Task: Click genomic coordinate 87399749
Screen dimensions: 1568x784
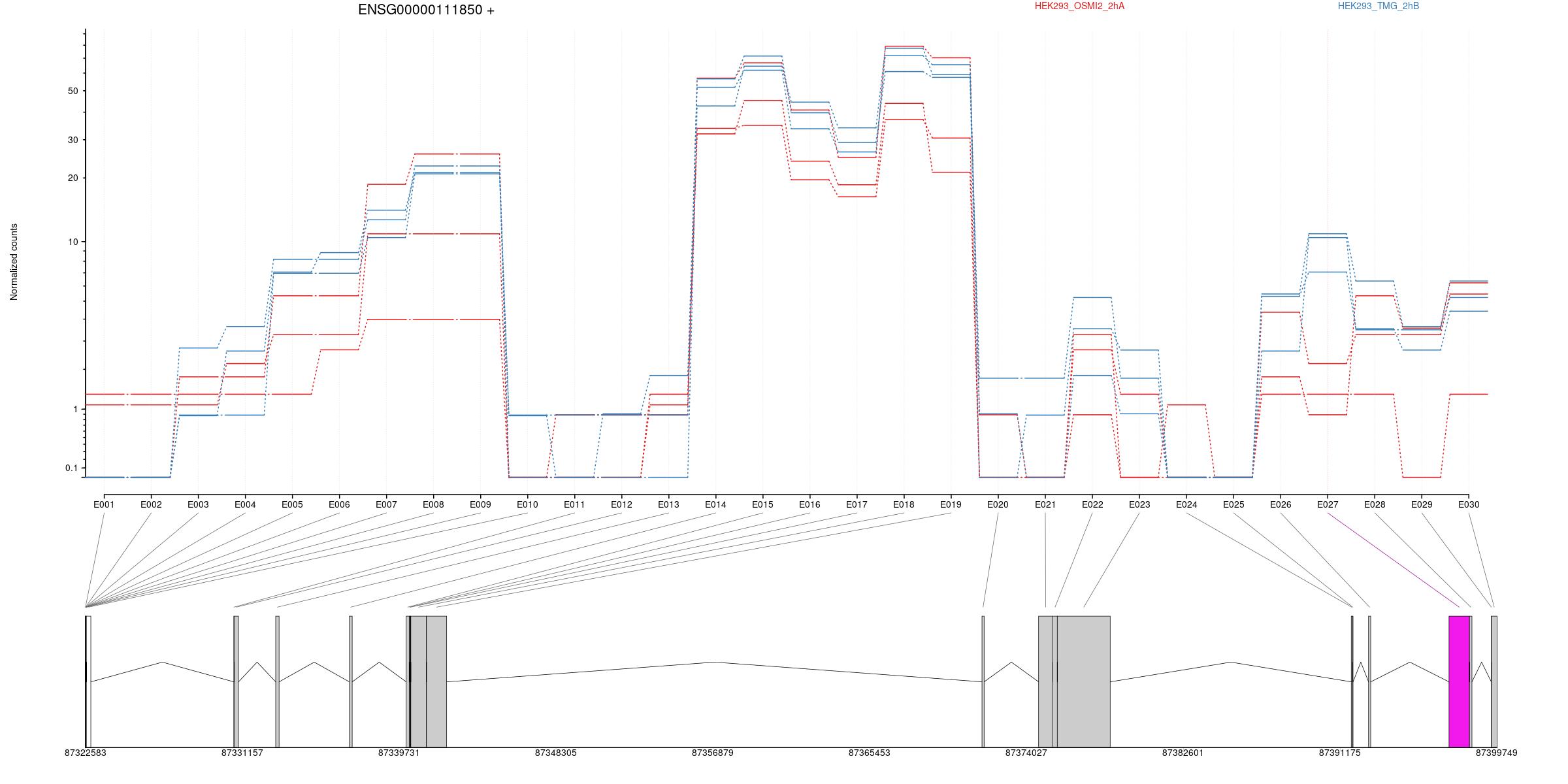Action: click(x=1497, y=753)
